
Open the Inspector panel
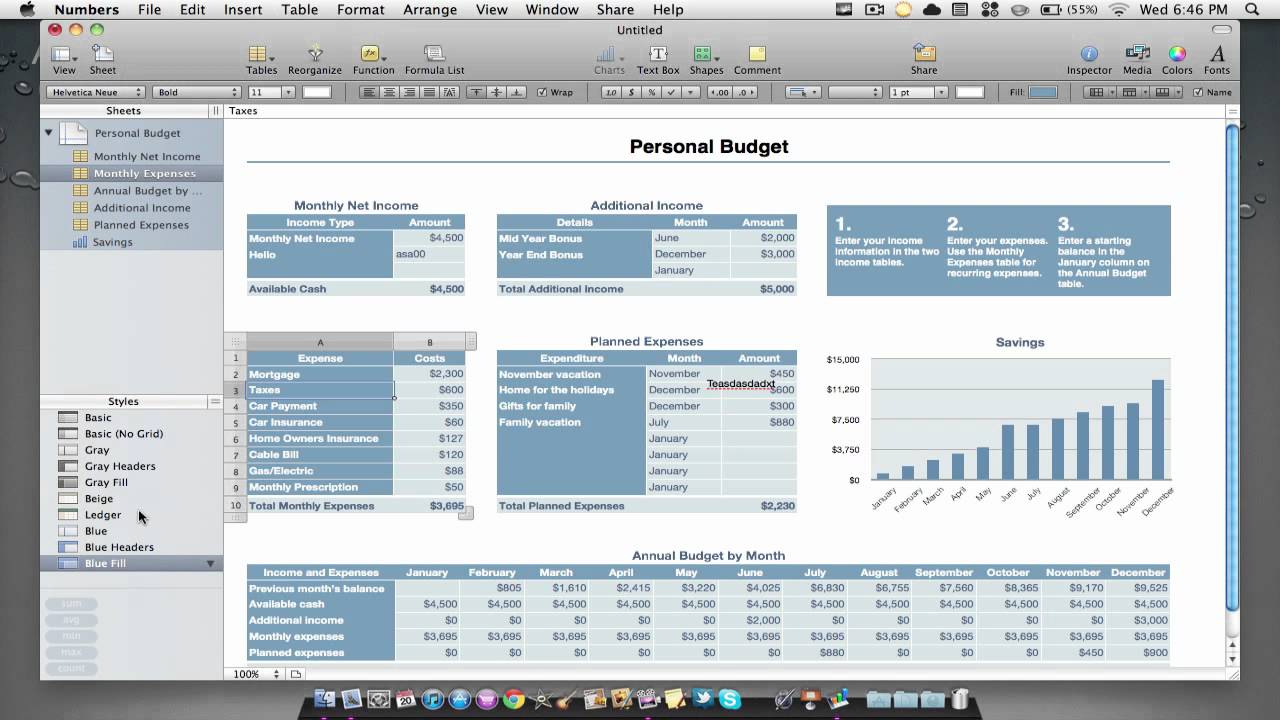[1089, 59]
